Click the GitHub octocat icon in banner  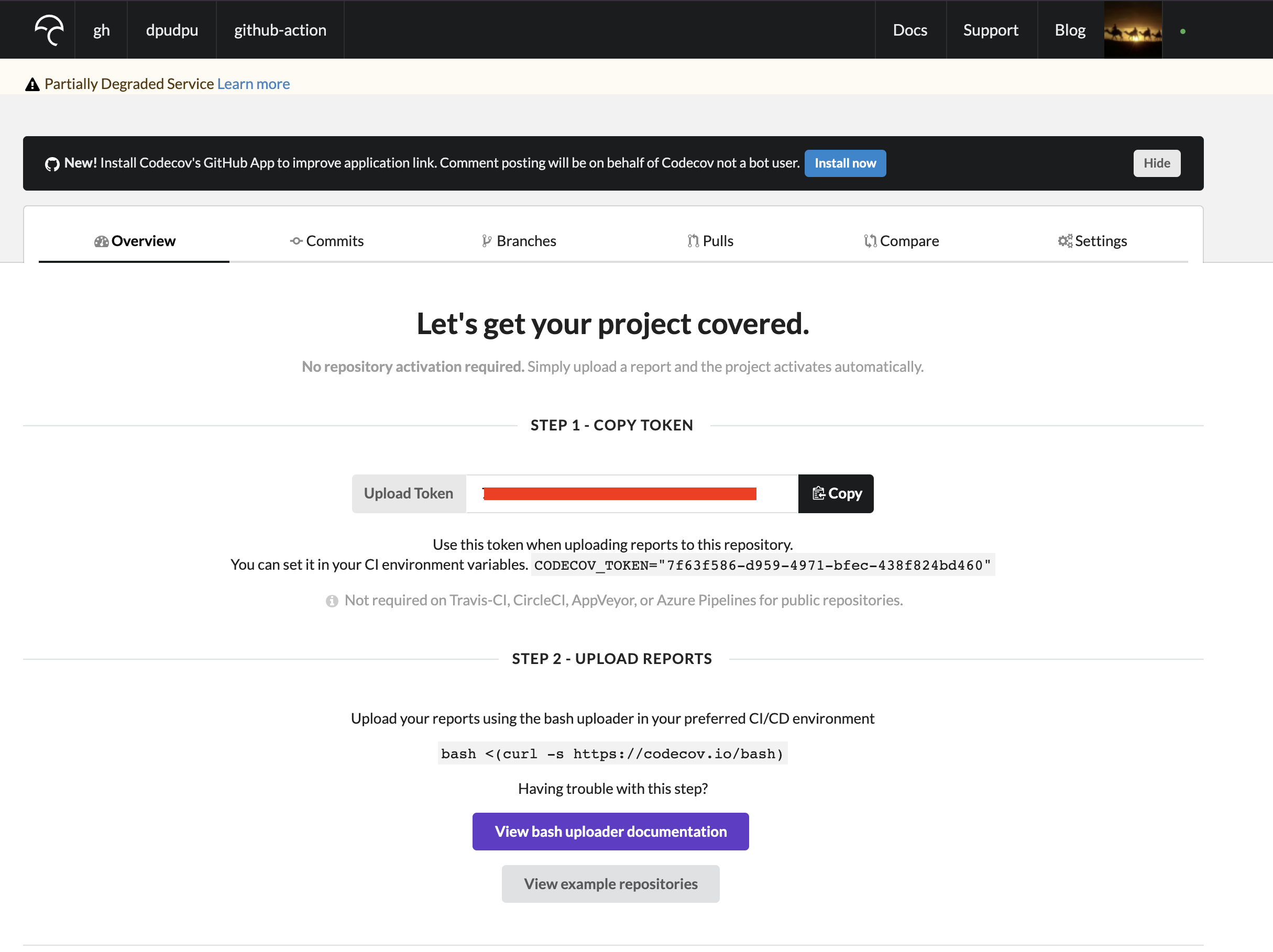click(x=52, y=164)
